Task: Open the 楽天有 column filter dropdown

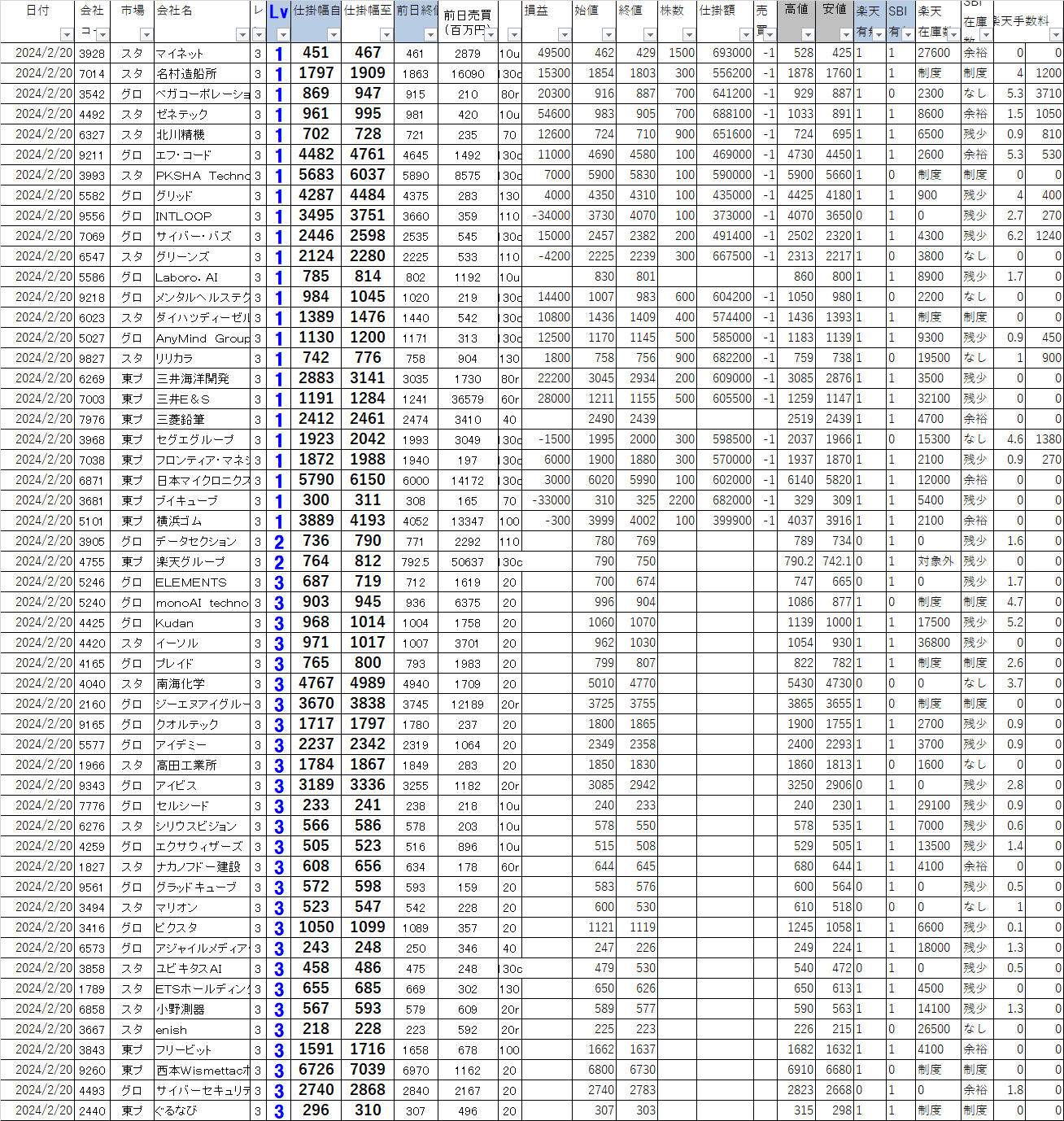Action: (x=879, y=34)
